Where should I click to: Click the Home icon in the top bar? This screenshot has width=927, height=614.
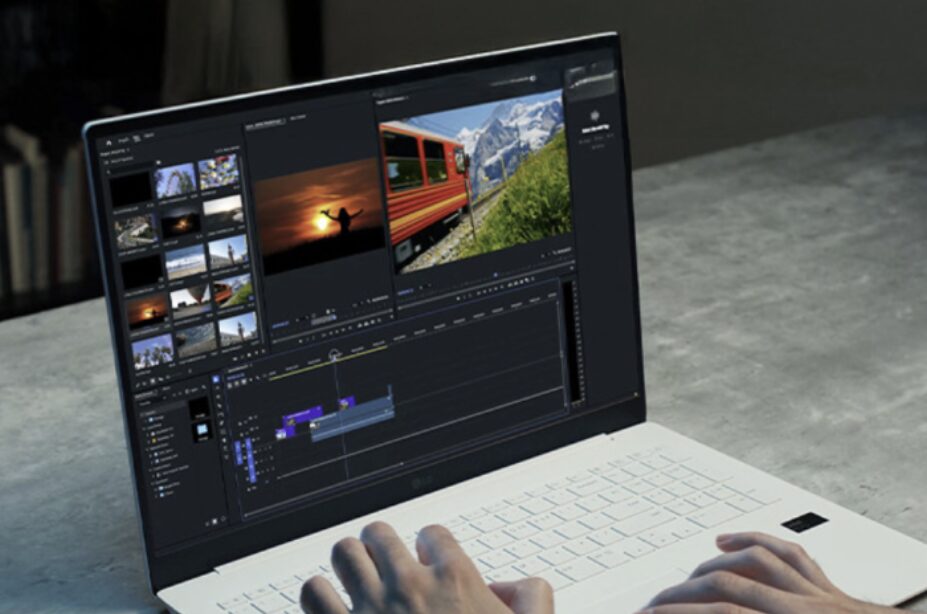coord(108,143)
